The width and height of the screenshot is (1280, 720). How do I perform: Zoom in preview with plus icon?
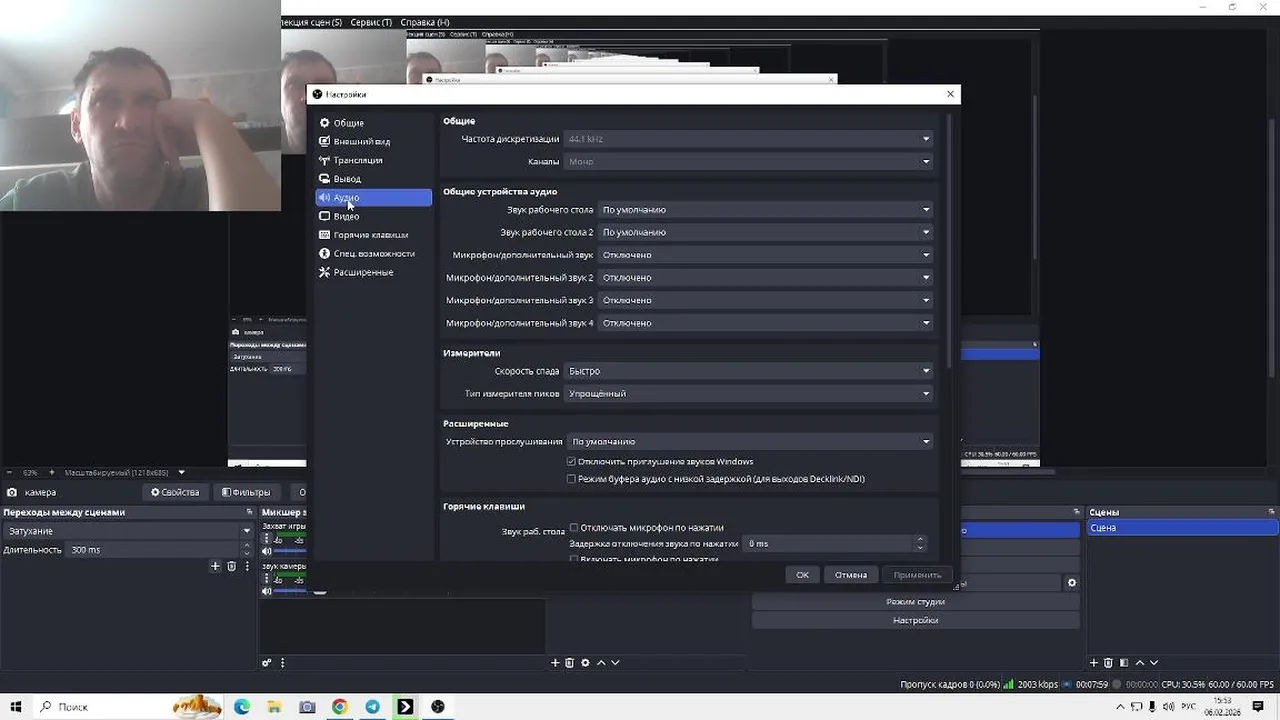click(52, 472)
